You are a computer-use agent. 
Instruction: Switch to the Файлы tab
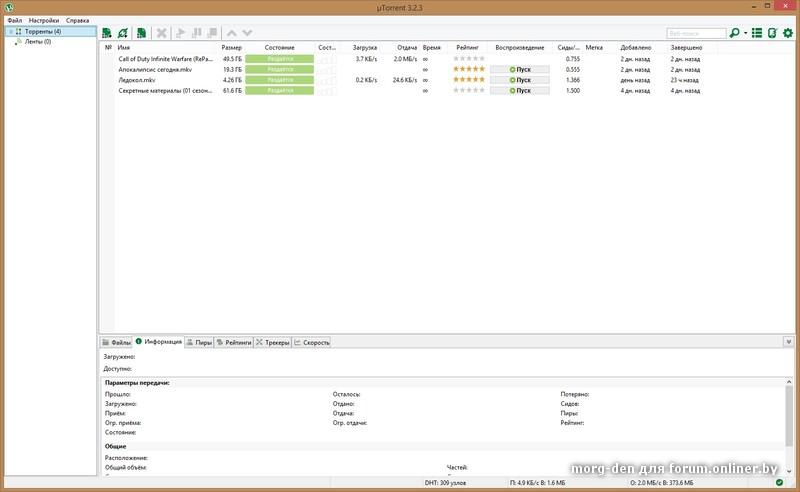(x=116, y=342)
